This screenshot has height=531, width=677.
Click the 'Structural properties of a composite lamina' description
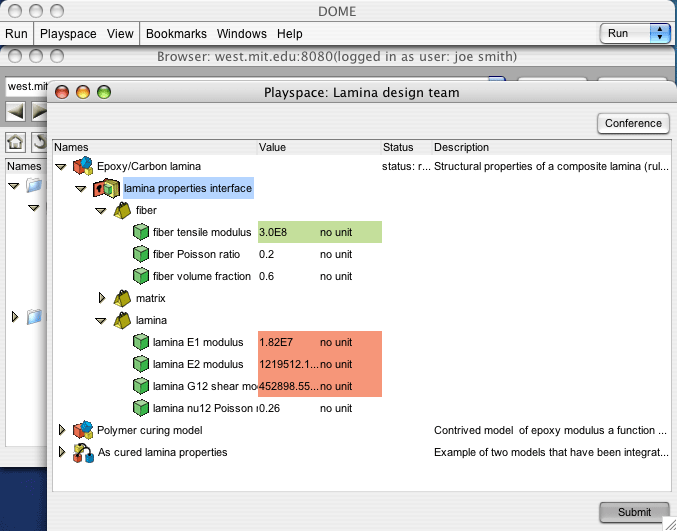tap(551, 167)
